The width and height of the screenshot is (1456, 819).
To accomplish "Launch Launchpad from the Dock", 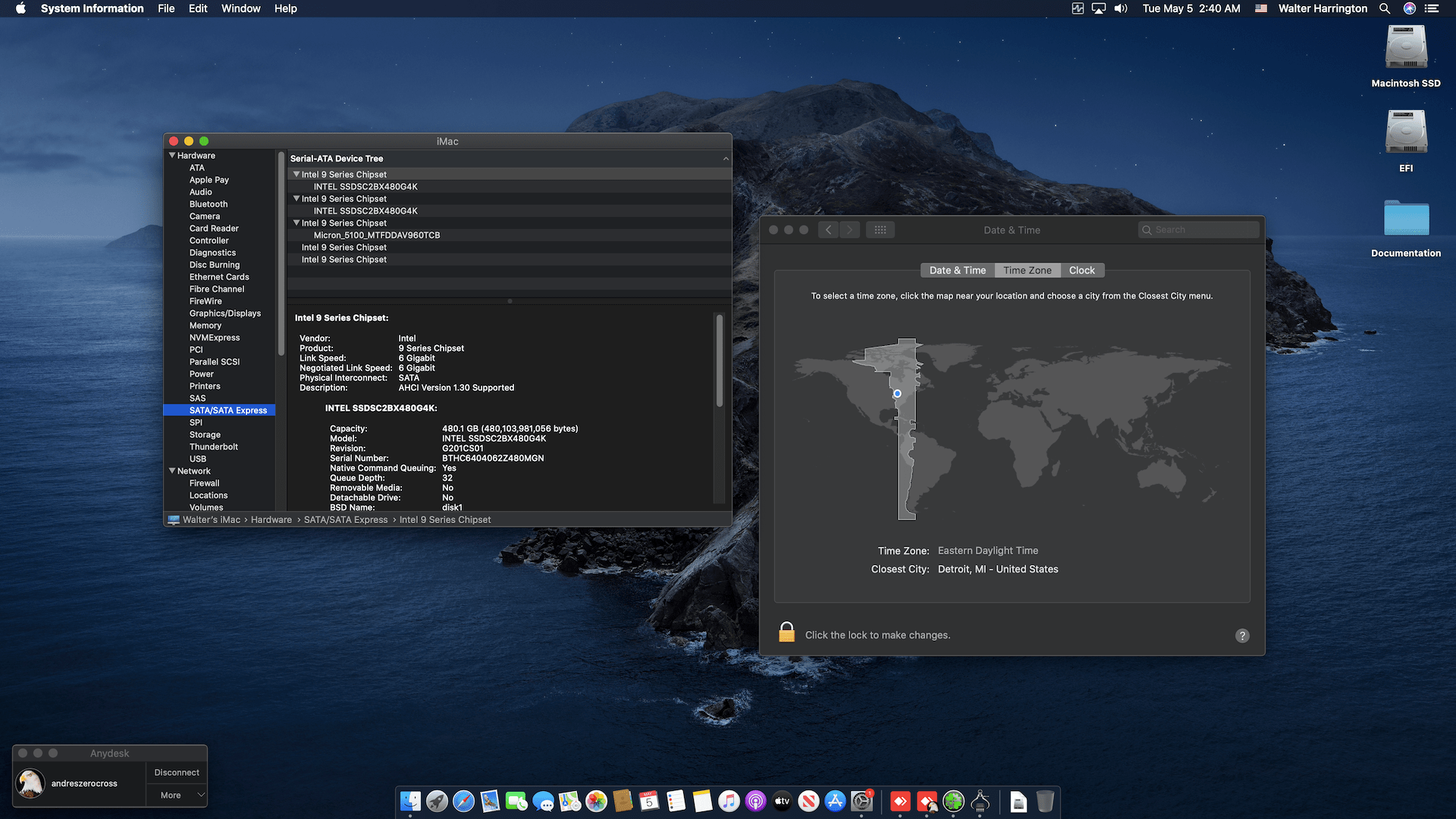I will click(x=437, y=801).
